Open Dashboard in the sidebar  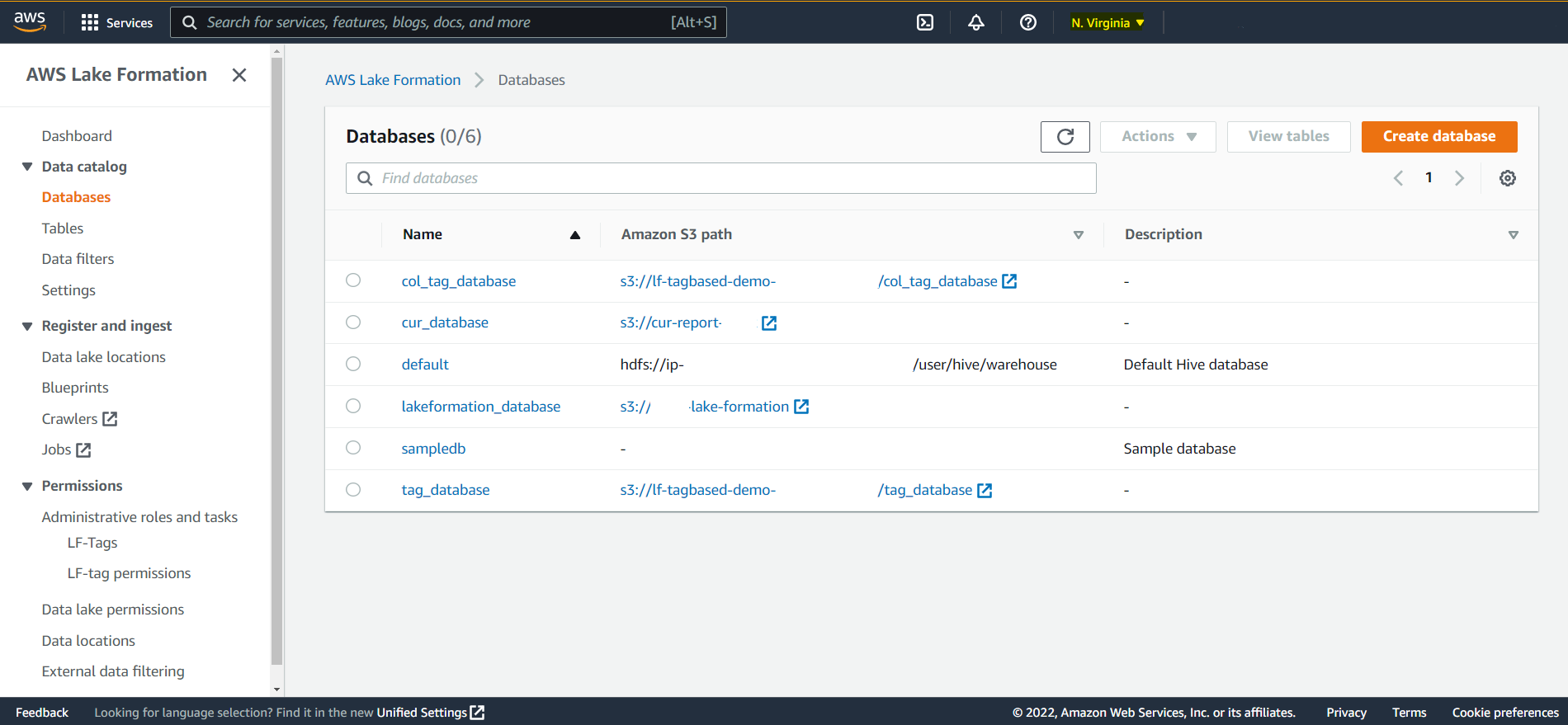[x=77, y=136]
